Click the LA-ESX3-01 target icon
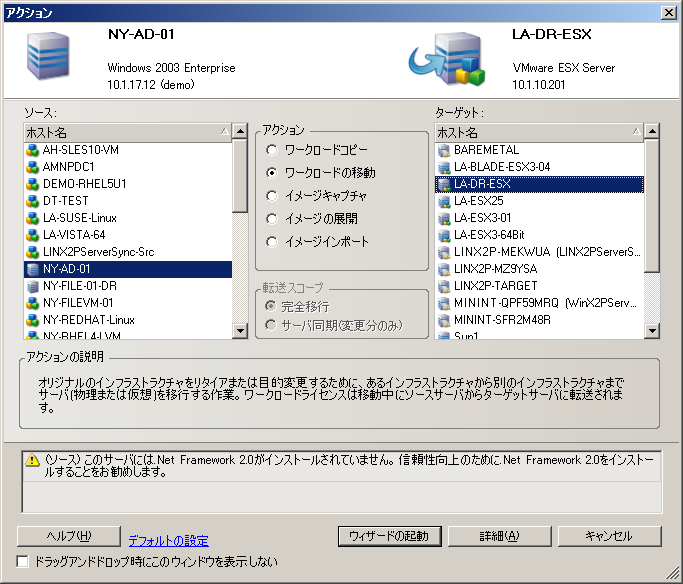683x584 pixels. [x=443, y=218]
